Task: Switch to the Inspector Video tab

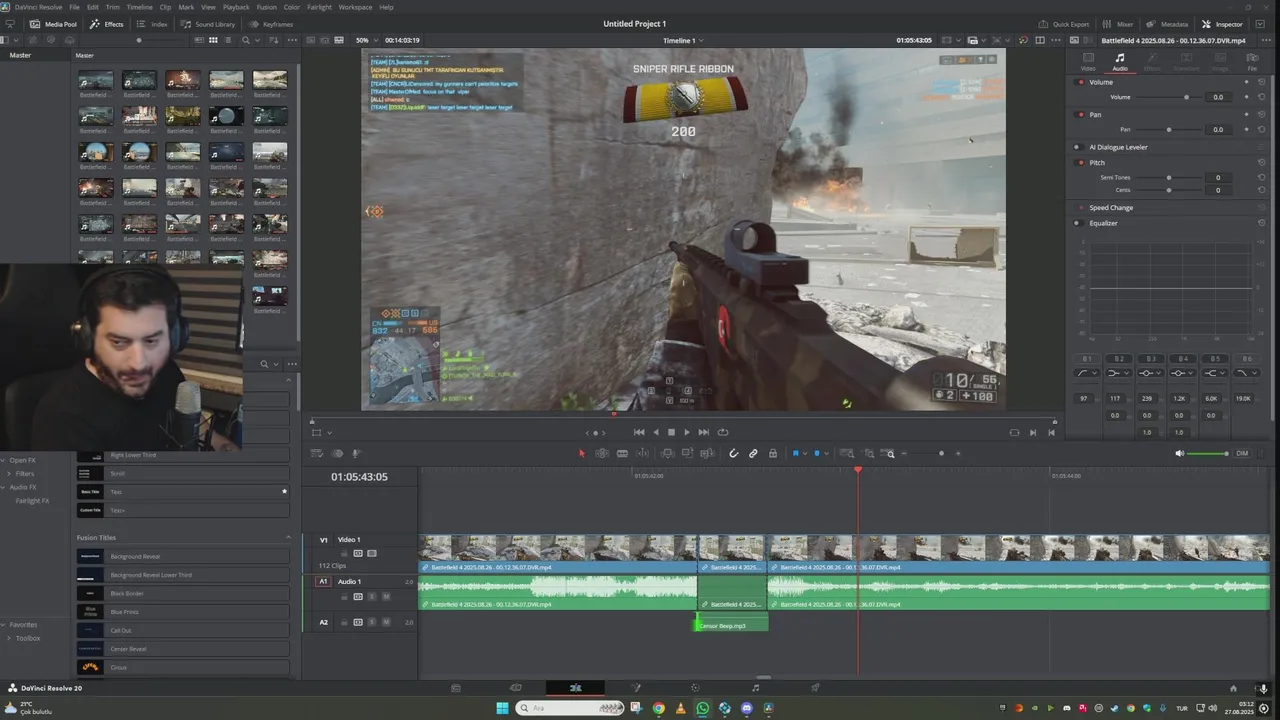Action: [x=1088, y=62]
